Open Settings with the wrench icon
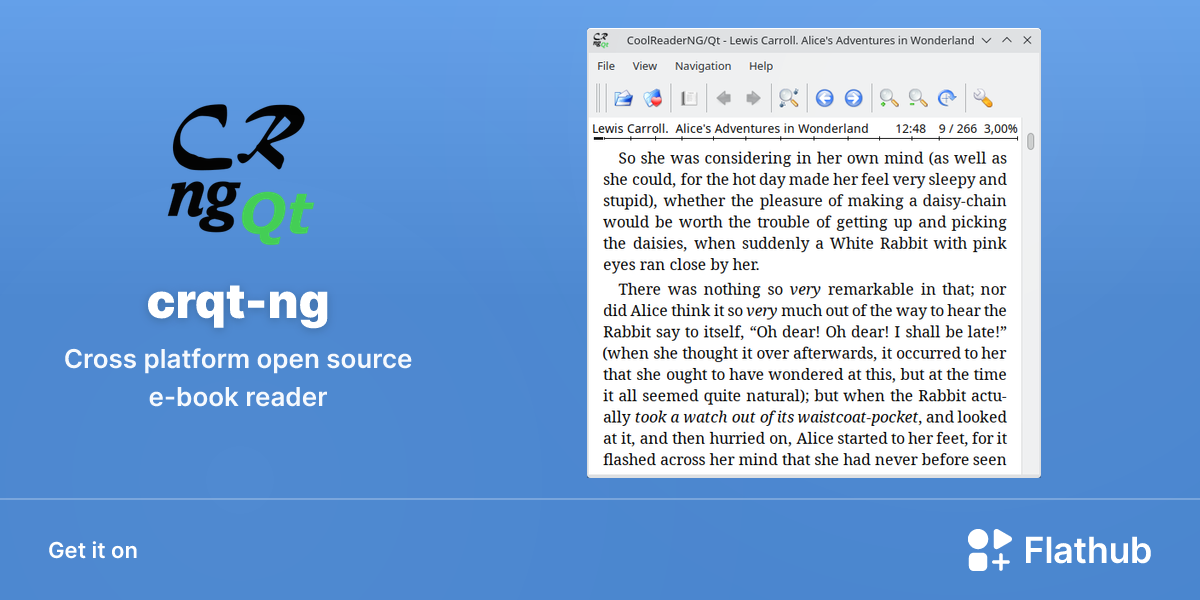1200x600 pixels. click(x=982, y=98)
